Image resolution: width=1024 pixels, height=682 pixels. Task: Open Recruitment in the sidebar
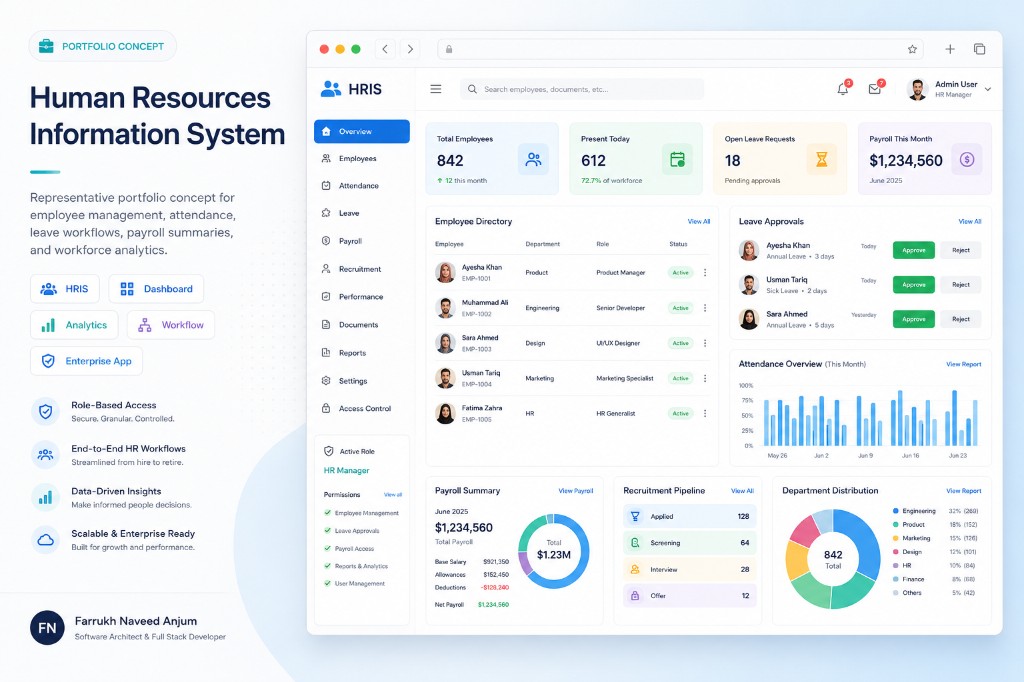362,269
